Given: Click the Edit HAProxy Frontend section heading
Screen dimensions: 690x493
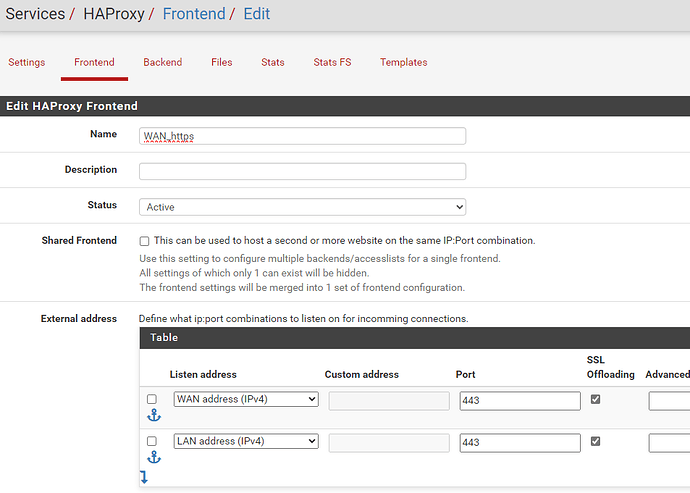Looking at the screenshot, I should click(x=72, y=106).
